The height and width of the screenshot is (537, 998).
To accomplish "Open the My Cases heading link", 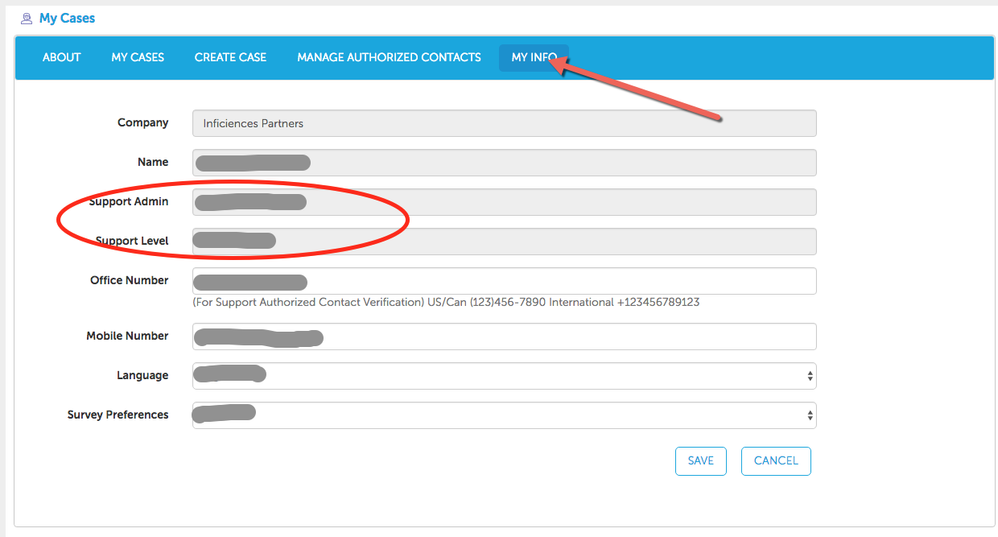I will [x=67, y=18].
